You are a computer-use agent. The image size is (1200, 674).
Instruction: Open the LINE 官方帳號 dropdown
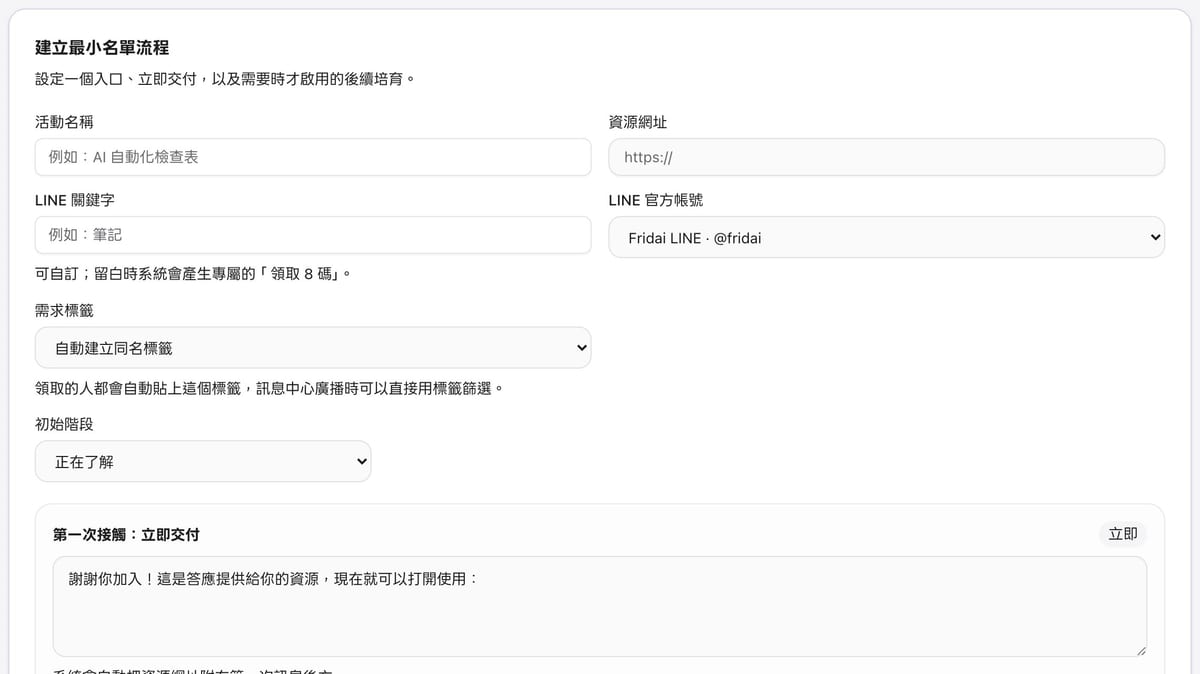click(886, 237)
